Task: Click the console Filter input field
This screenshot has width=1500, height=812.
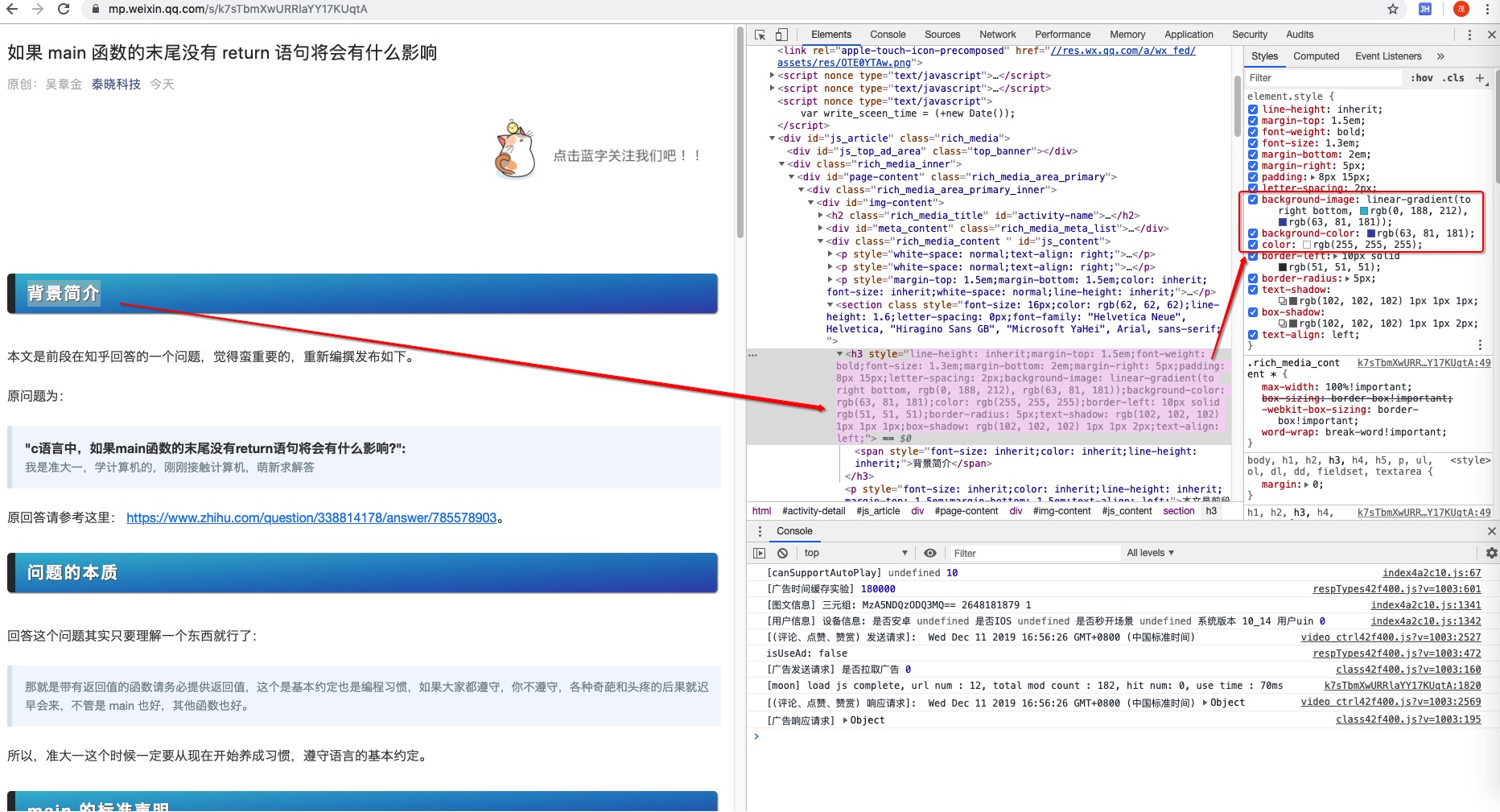Action: pos(1035,553)
